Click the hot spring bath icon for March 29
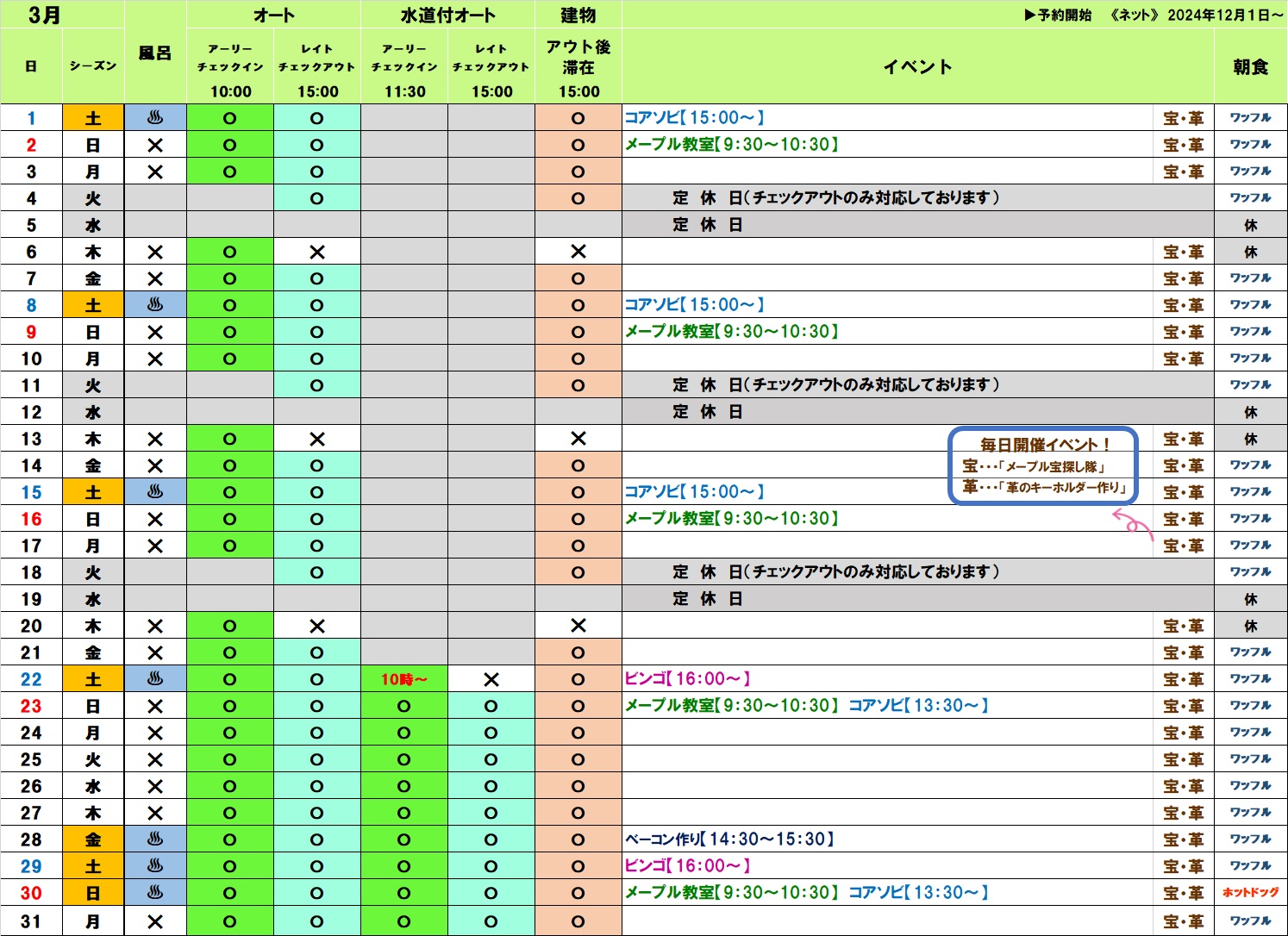 coord(155,866)
